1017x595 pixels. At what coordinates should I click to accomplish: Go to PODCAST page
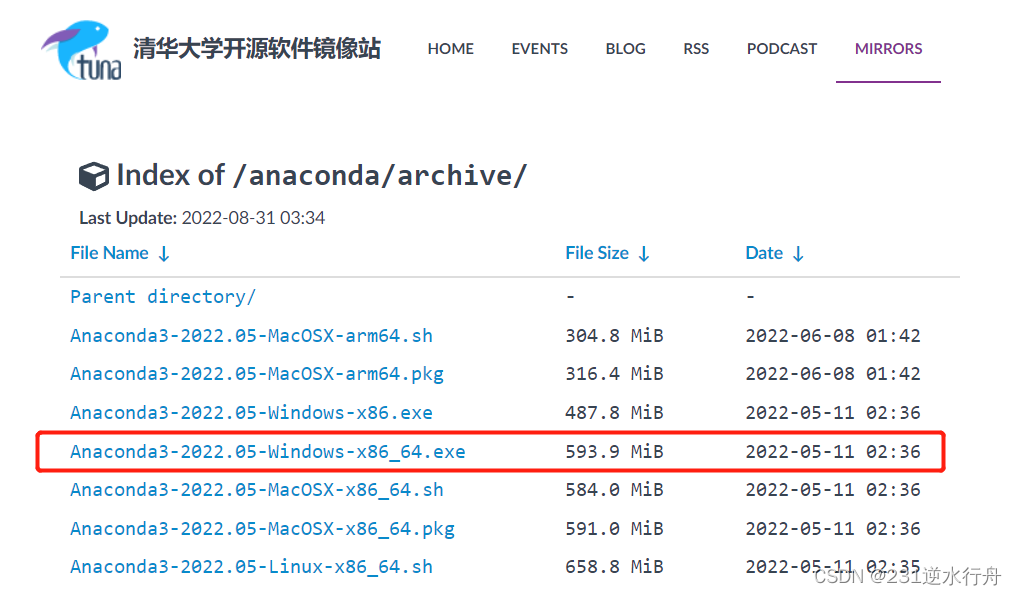[782, 49]
